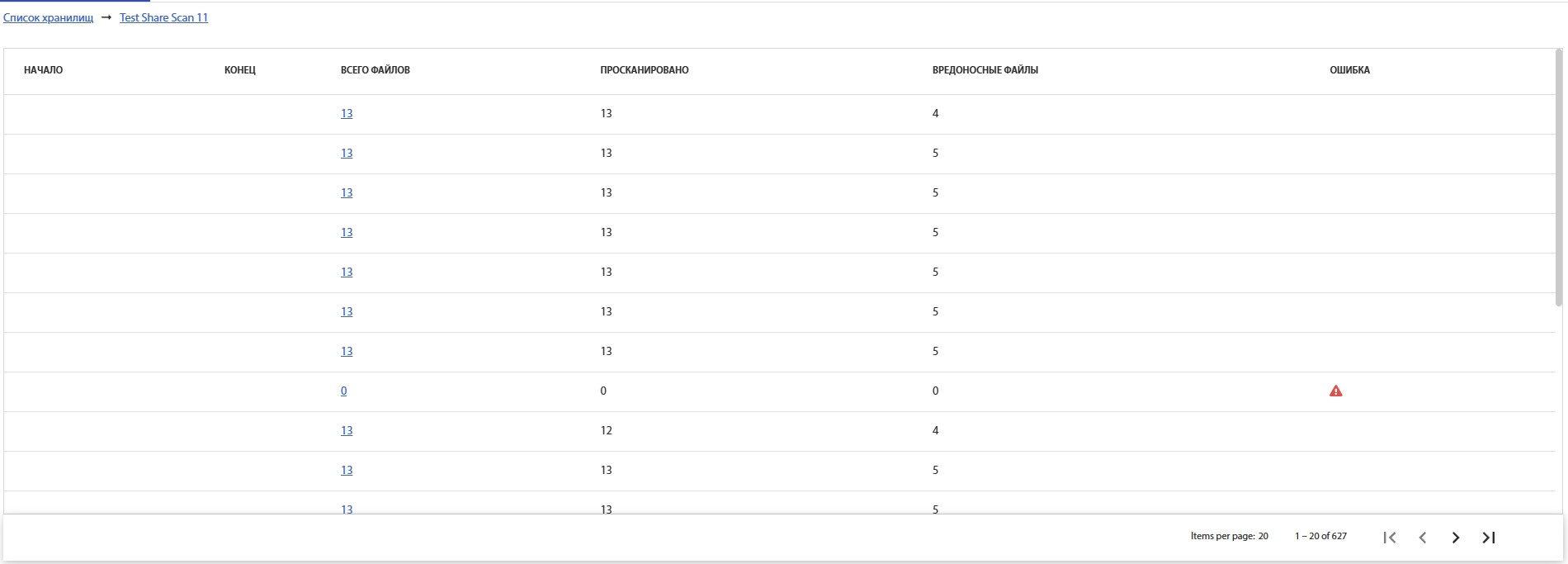Open the total files link showing 0
This screenshot has height=564, width=1568.
point(343,391)
